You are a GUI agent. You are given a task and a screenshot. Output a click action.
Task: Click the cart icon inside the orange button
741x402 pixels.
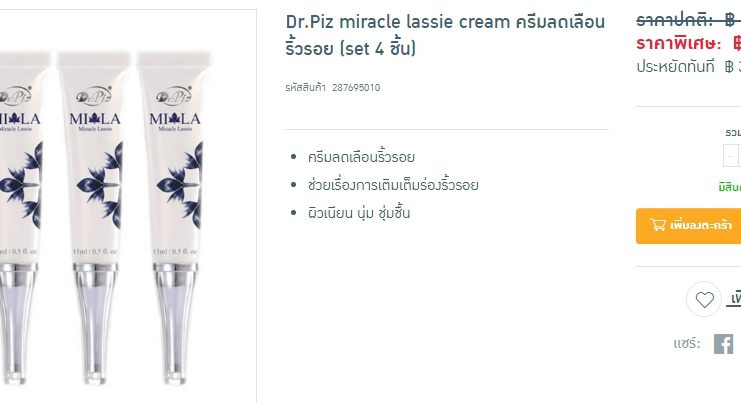(x=658, y=225)
